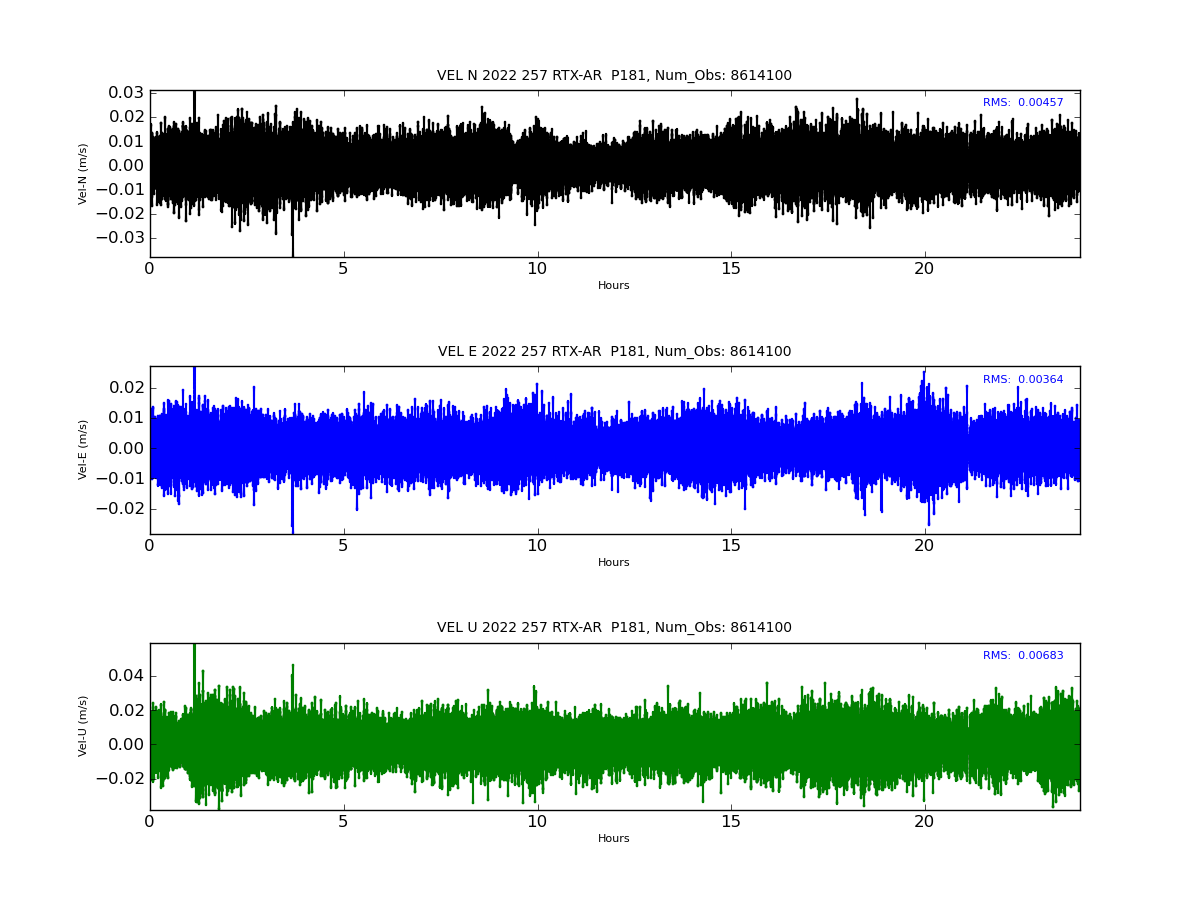Click hour tick 20 under the VEL U plot

[925, 822]
